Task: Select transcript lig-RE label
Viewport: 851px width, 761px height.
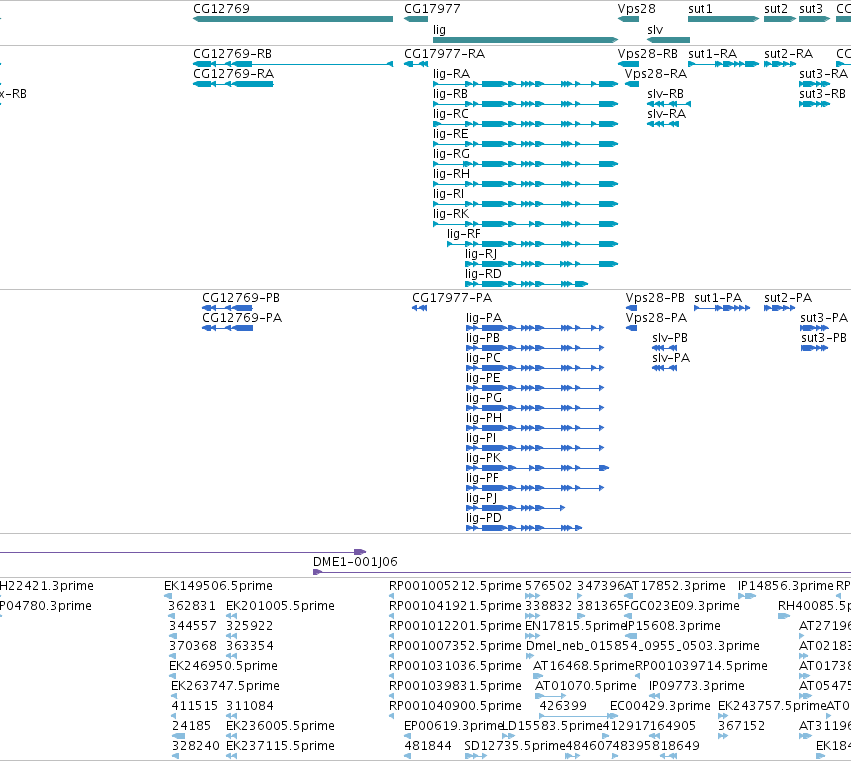Action: (450, 134)
